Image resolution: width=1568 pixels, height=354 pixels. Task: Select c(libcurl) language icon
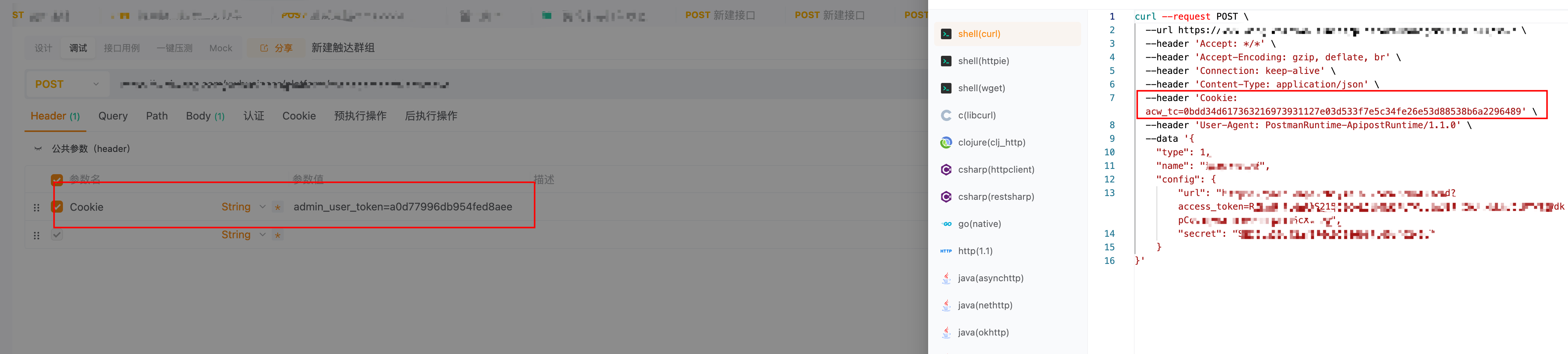(946, 115)
